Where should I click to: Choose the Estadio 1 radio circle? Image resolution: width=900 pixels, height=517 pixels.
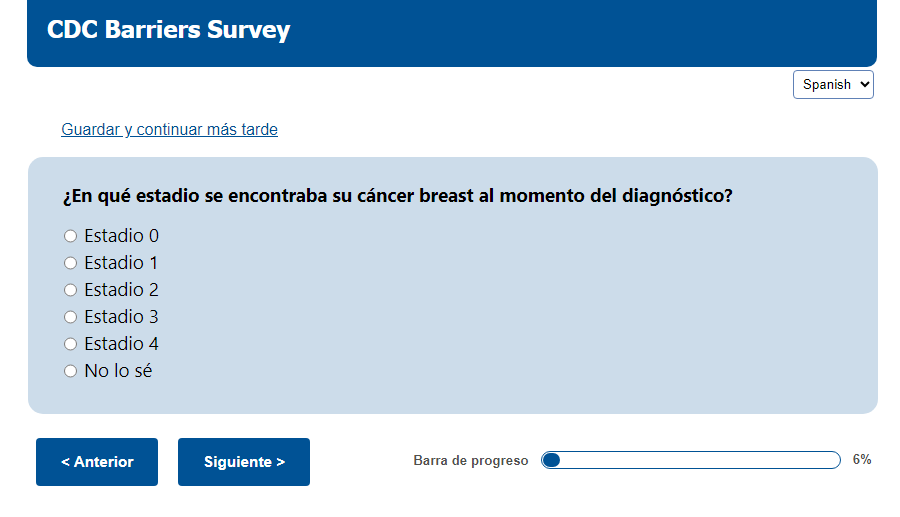[x=70, y=263]
